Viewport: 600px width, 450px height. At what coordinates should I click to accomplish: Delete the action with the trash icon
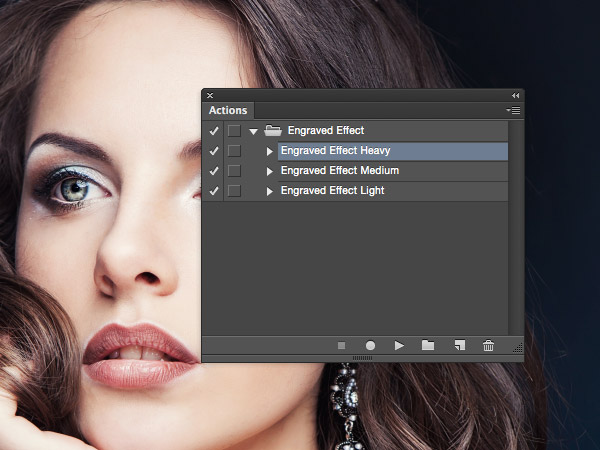pyautogui.click(x=488, y=346)
